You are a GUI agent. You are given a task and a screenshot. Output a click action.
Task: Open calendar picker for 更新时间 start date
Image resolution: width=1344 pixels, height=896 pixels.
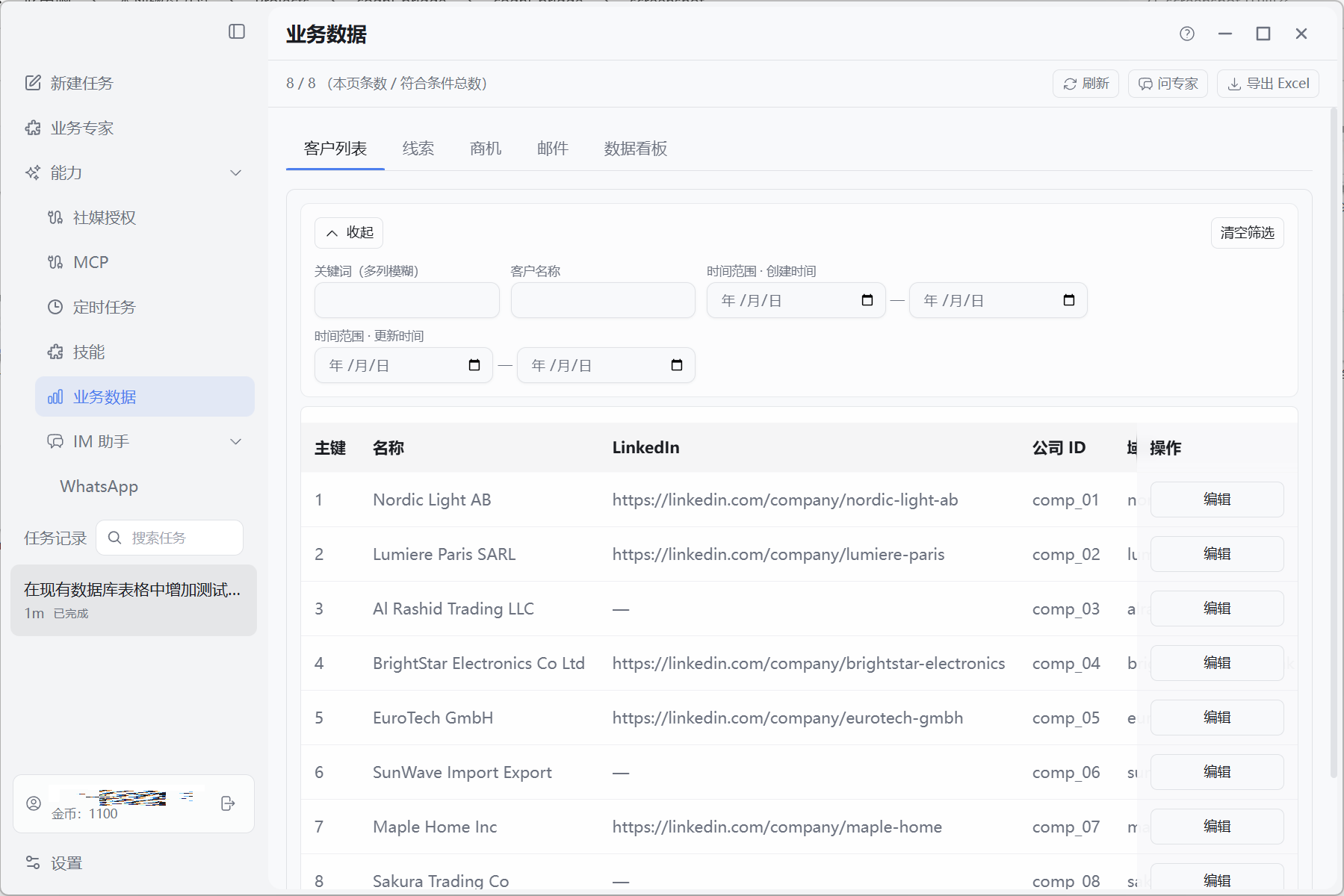(x=474, y=365)
